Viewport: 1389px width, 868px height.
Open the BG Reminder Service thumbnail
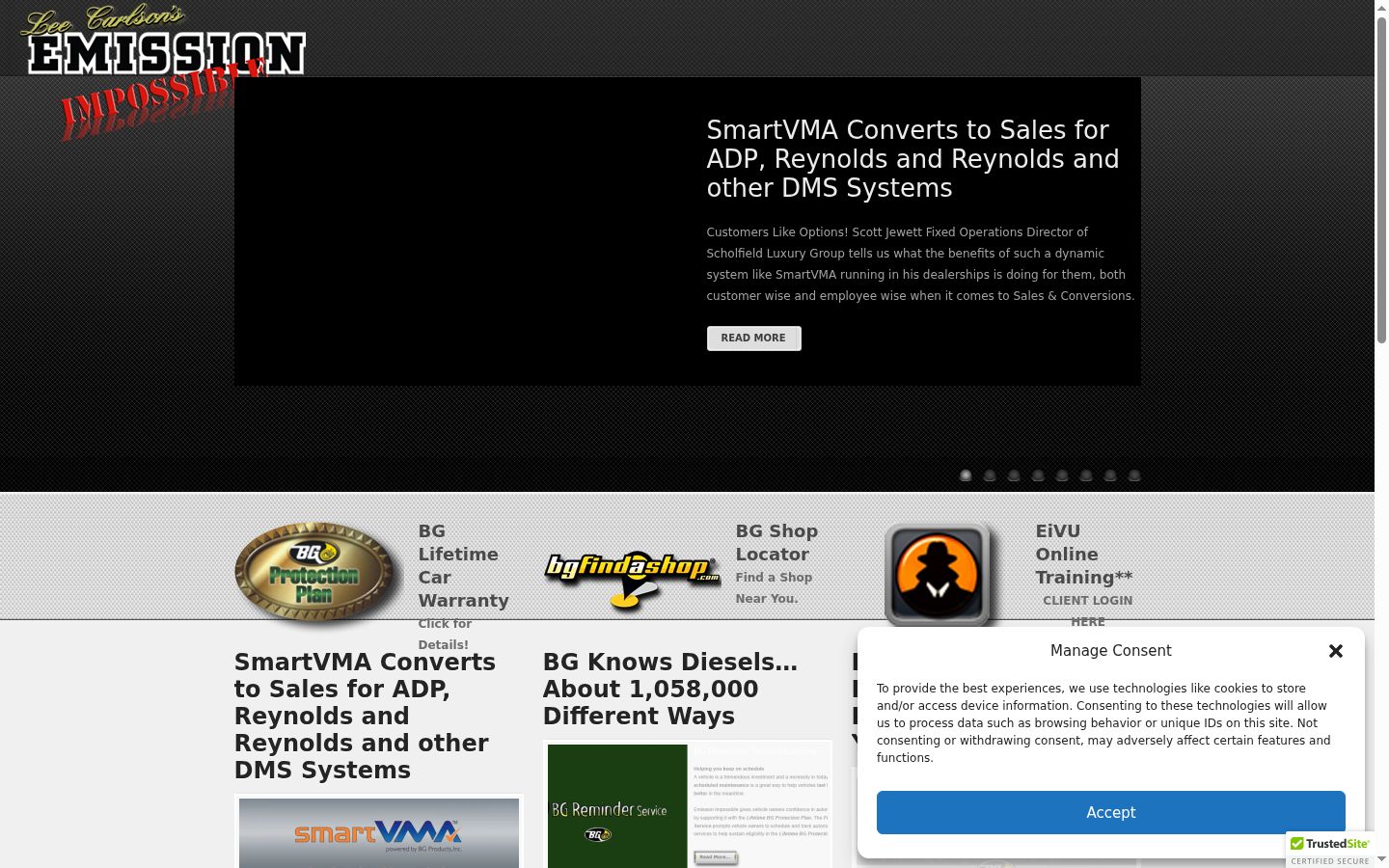pos(688,805)
